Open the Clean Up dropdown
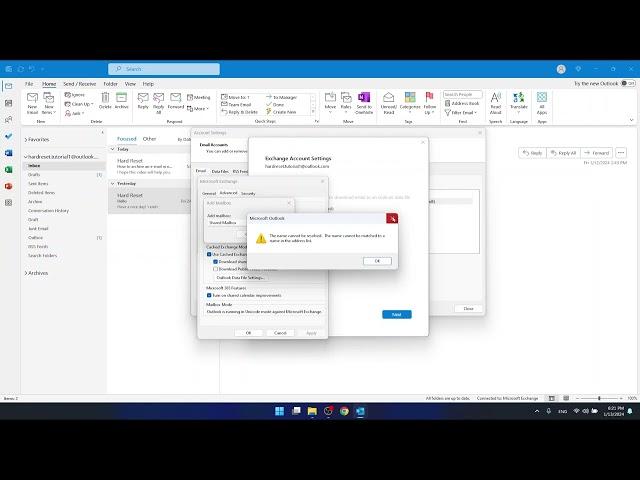The width and height of the screenshot is (640, 480). point(79,104)
